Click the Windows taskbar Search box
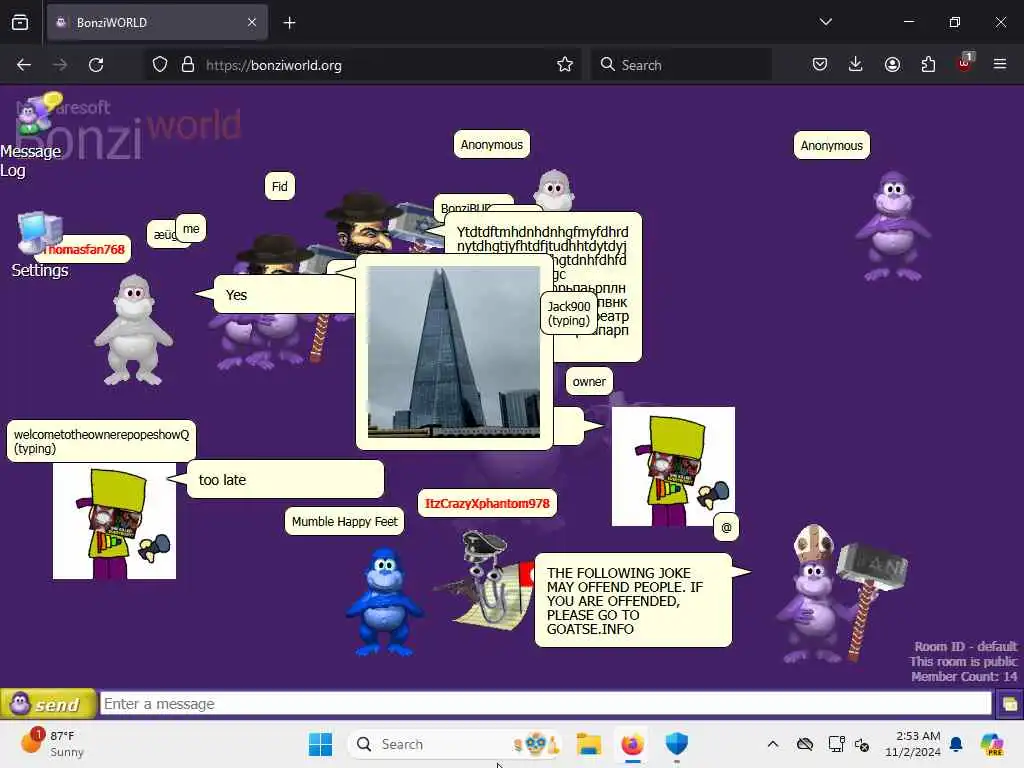Image resolution: width=1024 pixels, height=768 pixels. pos(455,744)
